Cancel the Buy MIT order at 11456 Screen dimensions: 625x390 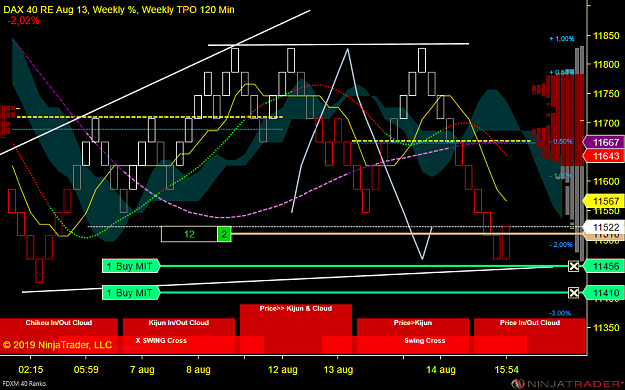tap(573, 266)
